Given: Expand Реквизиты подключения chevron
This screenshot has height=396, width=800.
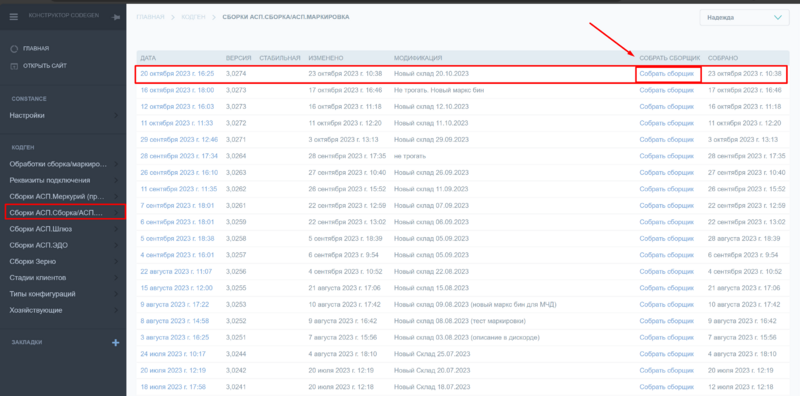Looking at the screenshot, I should click(x=116, y=180).
